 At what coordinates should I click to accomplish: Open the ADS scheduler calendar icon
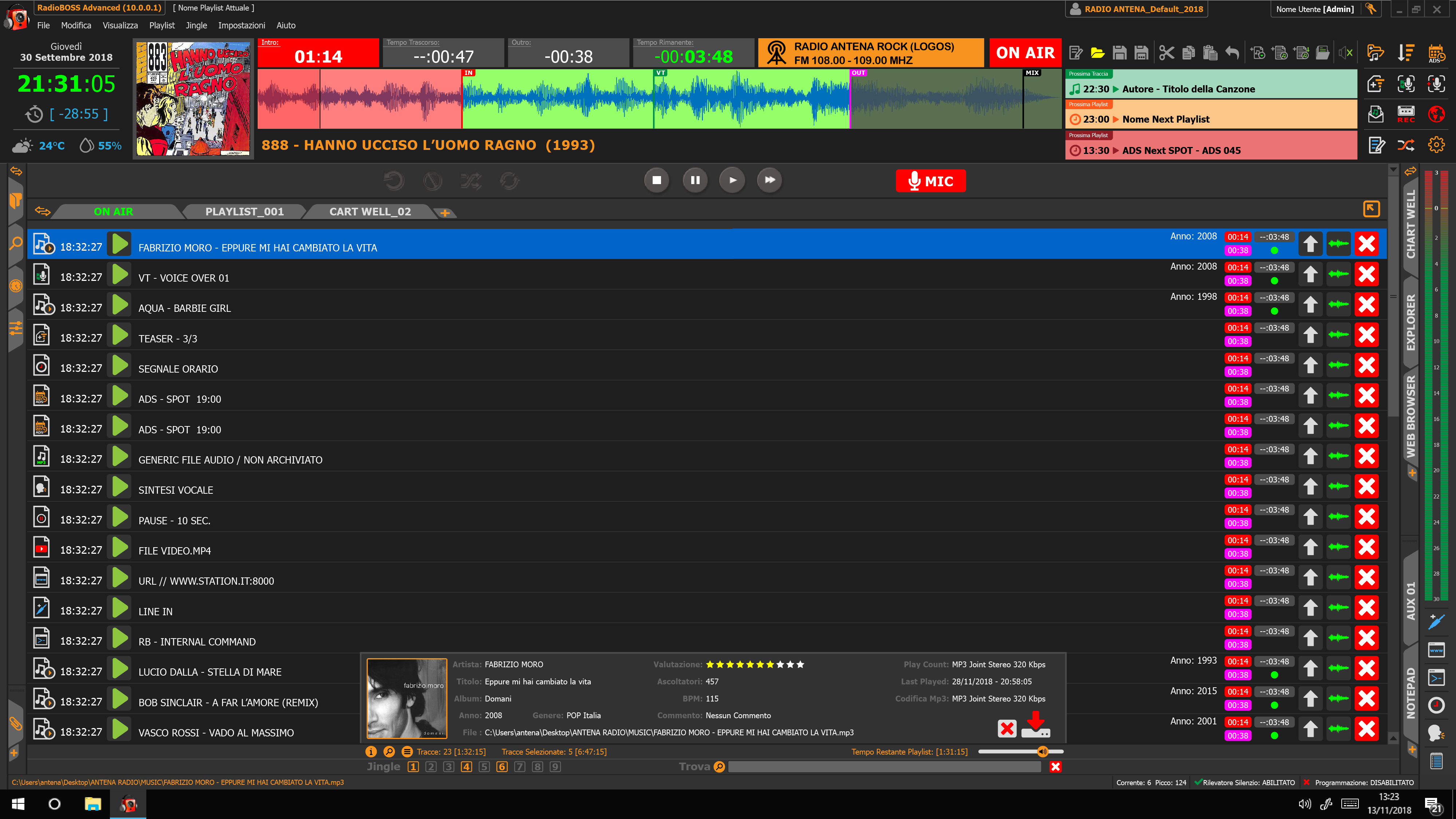(x=1436, y=53)
